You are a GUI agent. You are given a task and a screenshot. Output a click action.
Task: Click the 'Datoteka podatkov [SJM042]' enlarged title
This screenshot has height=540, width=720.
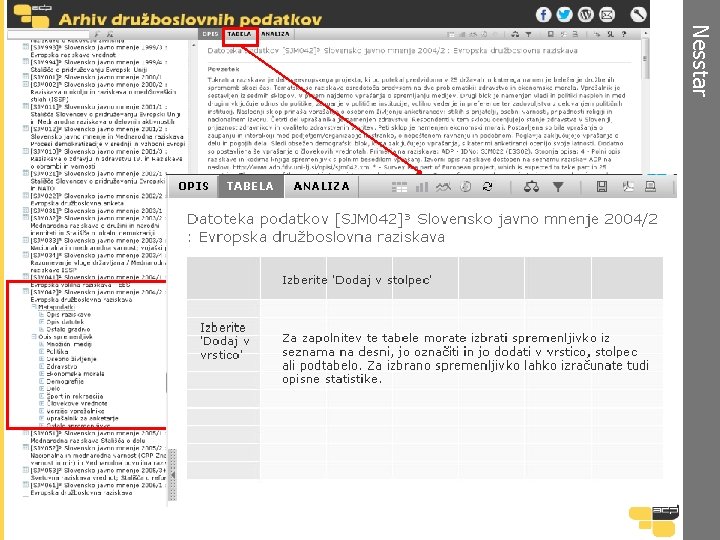click(422, 228)
